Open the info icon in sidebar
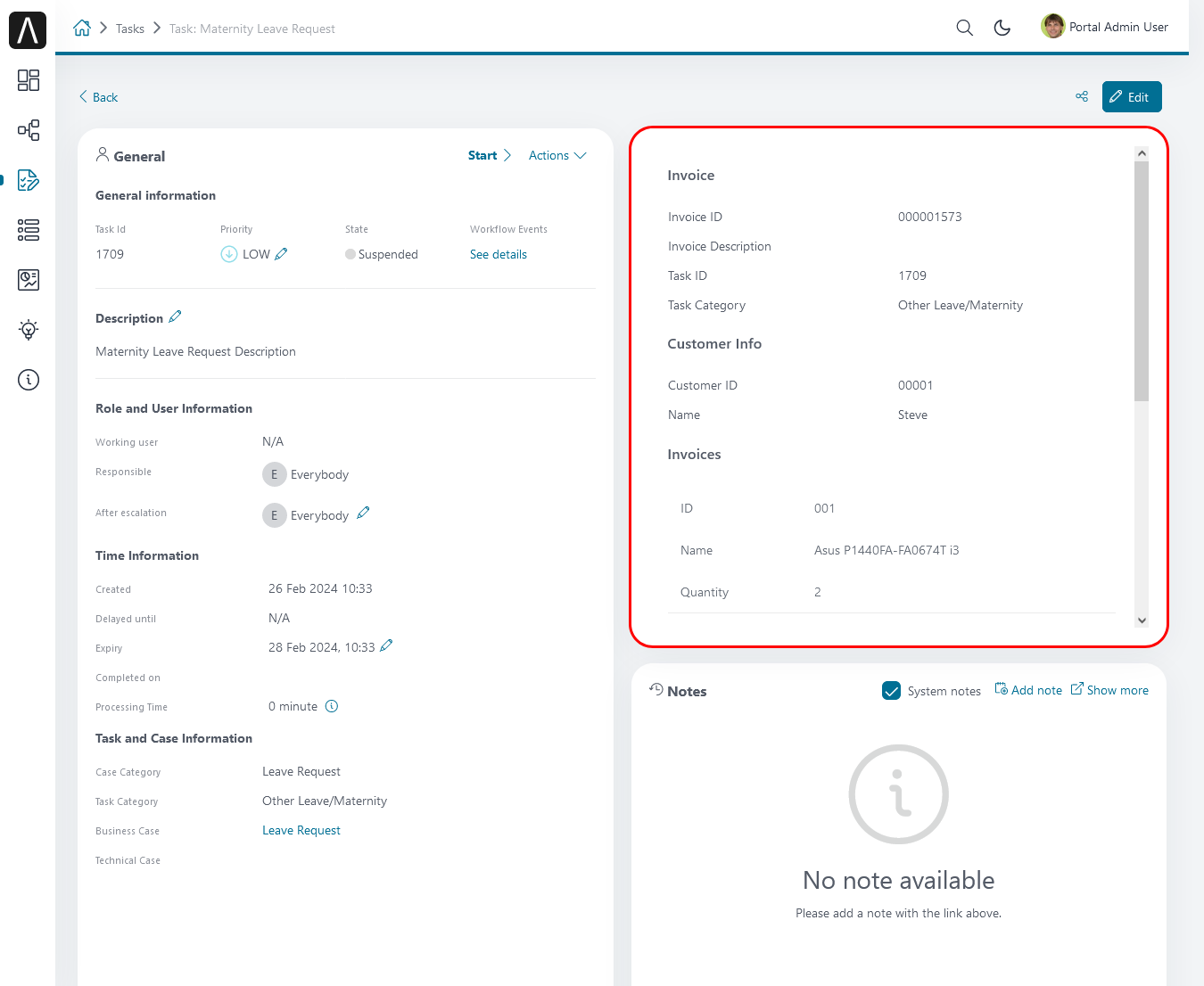The height and width of the screenshot is (986, 1204). (x=29, y=380)
